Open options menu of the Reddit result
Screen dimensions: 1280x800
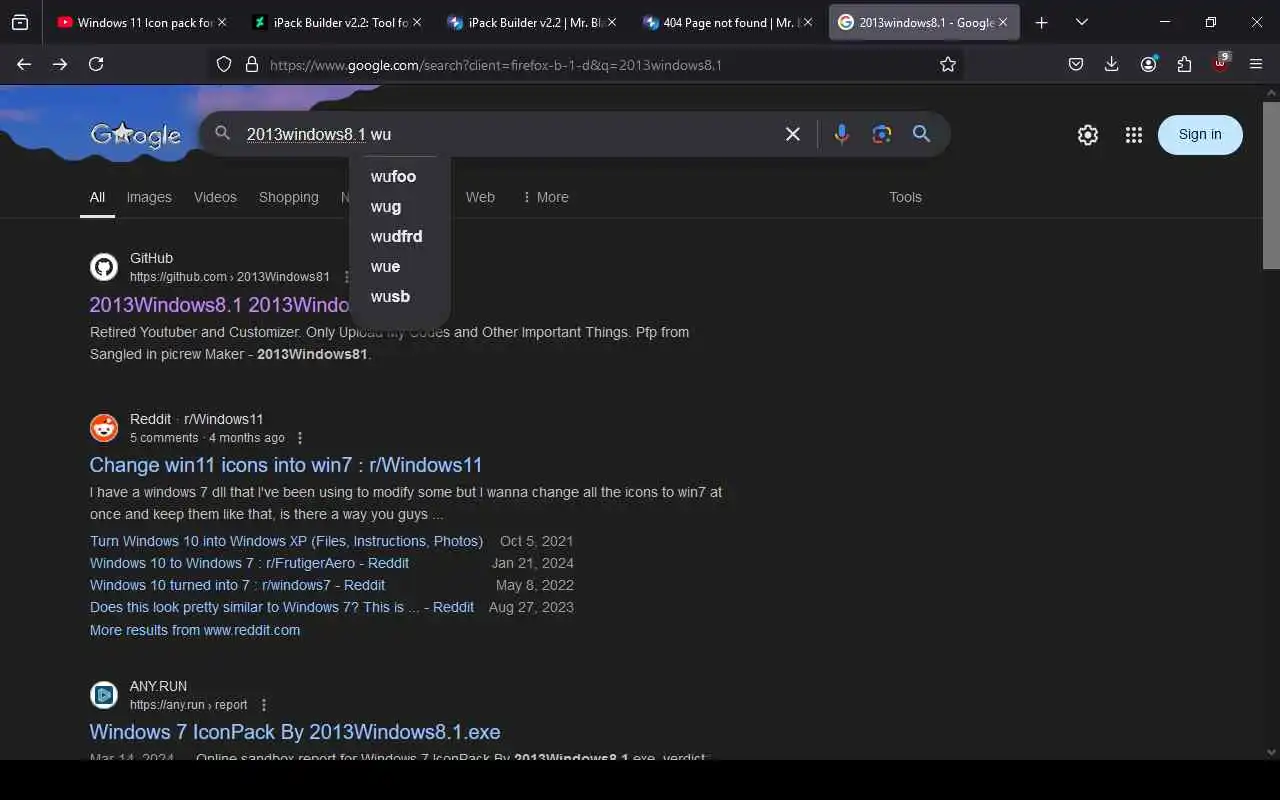[x=300, y=438]
